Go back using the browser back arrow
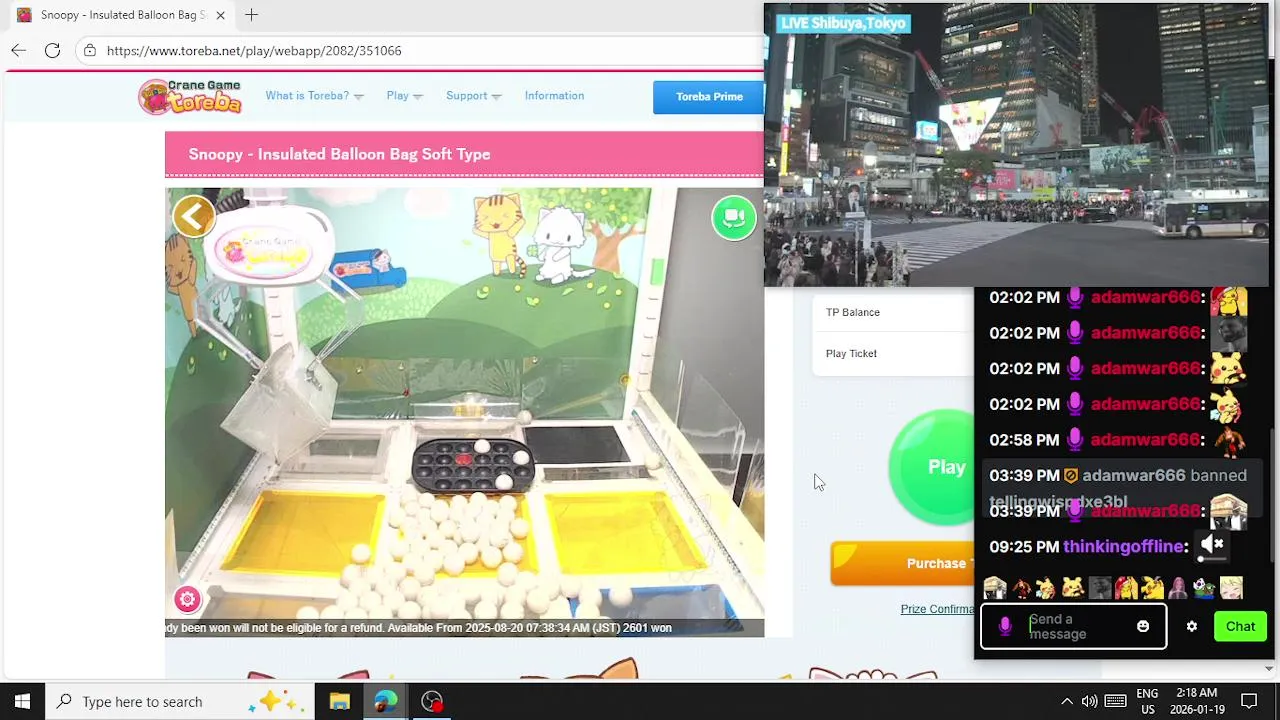The height and width of the screenshot is (720, 1280). click(18, 50)
